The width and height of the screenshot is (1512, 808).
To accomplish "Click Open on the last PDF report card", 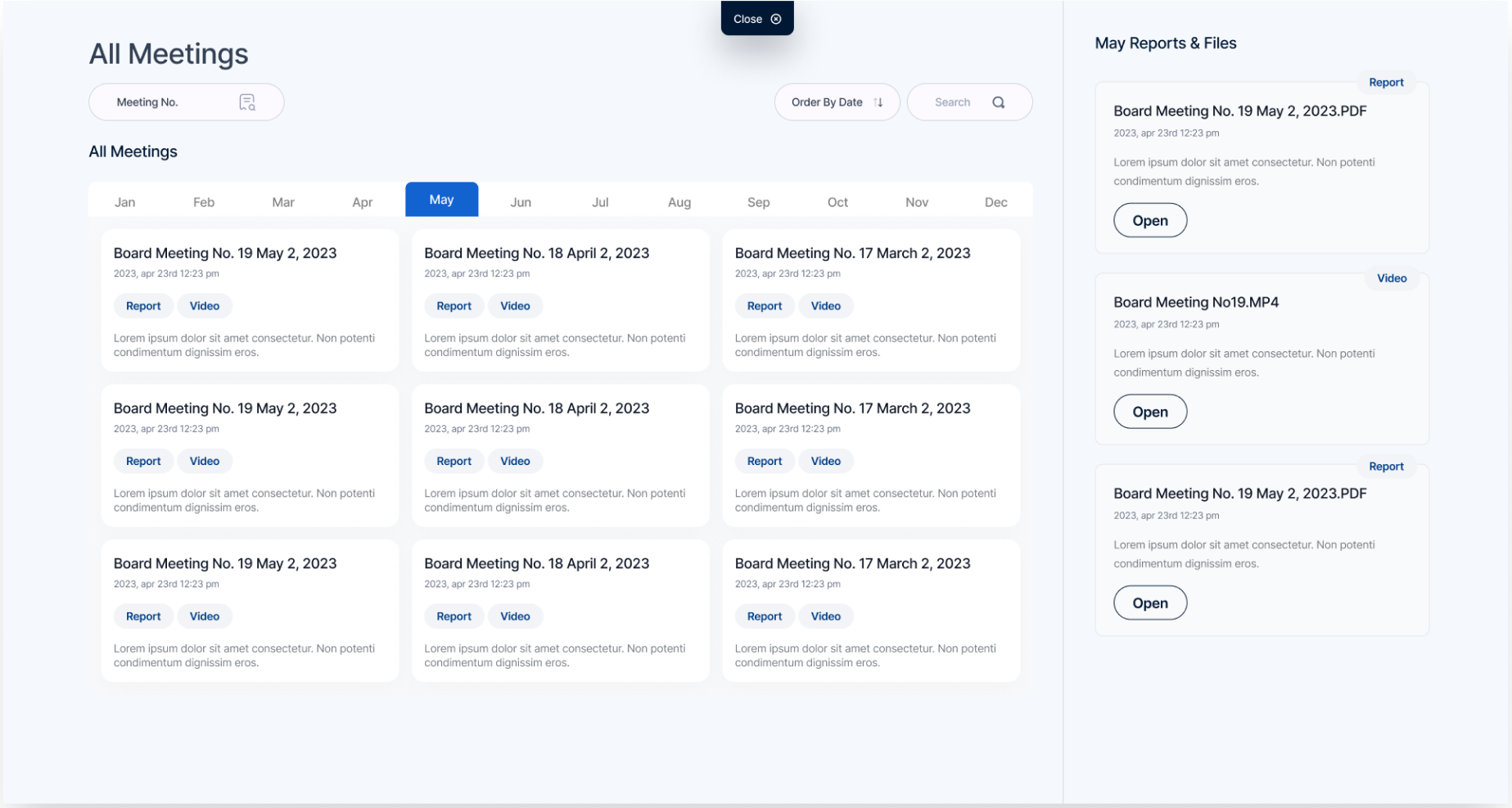I will [x=1149, y=603].
